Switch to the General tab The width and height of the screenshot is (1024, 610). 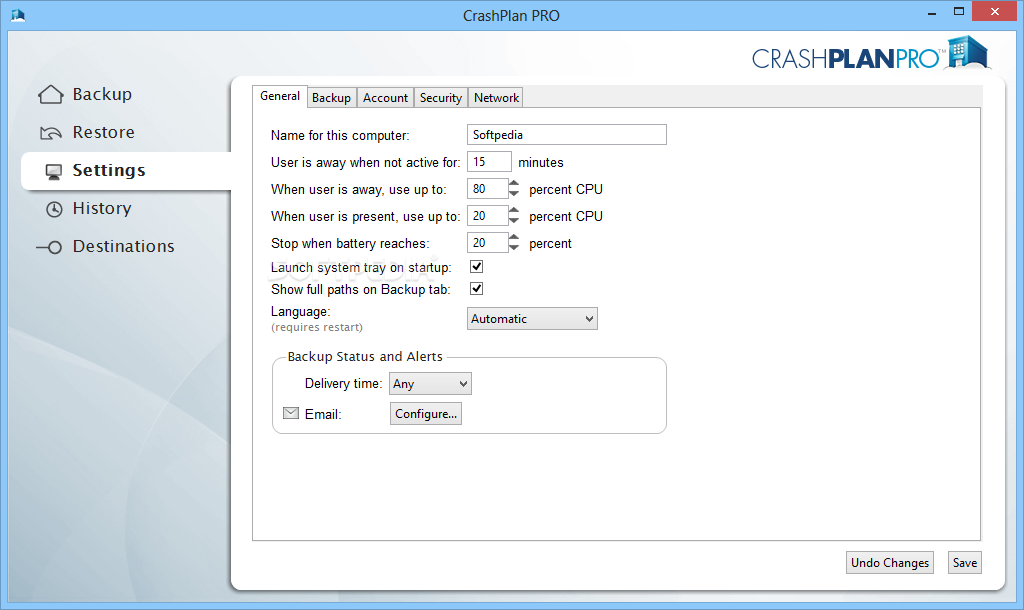(x=280, y=96)
